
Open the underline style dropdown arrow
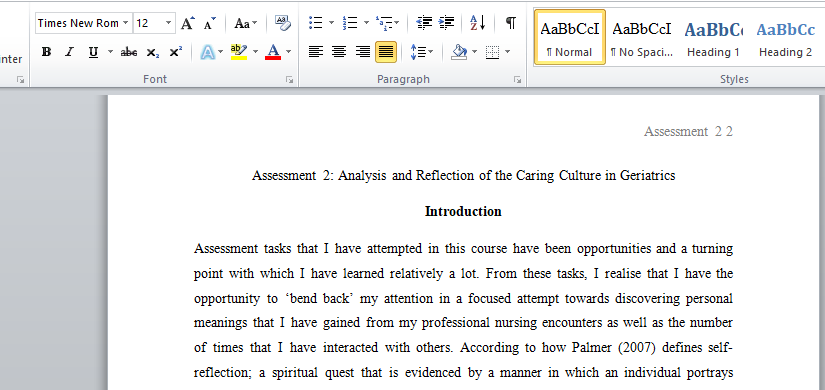[x=110, y=52]
